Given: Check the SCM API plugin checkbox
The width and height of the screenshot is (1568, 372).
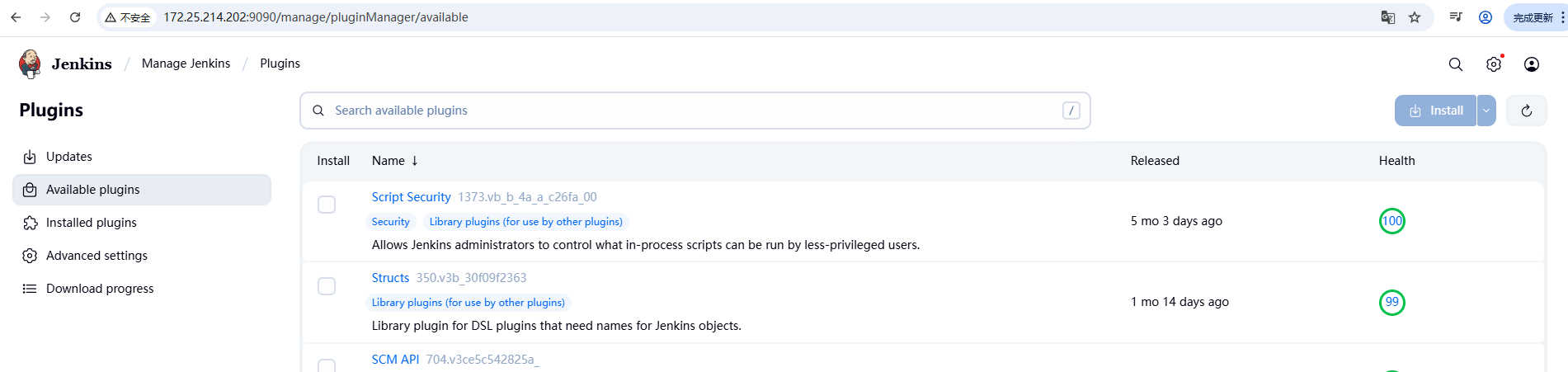Looking at the screenshot, I should (x=327, y=365).
